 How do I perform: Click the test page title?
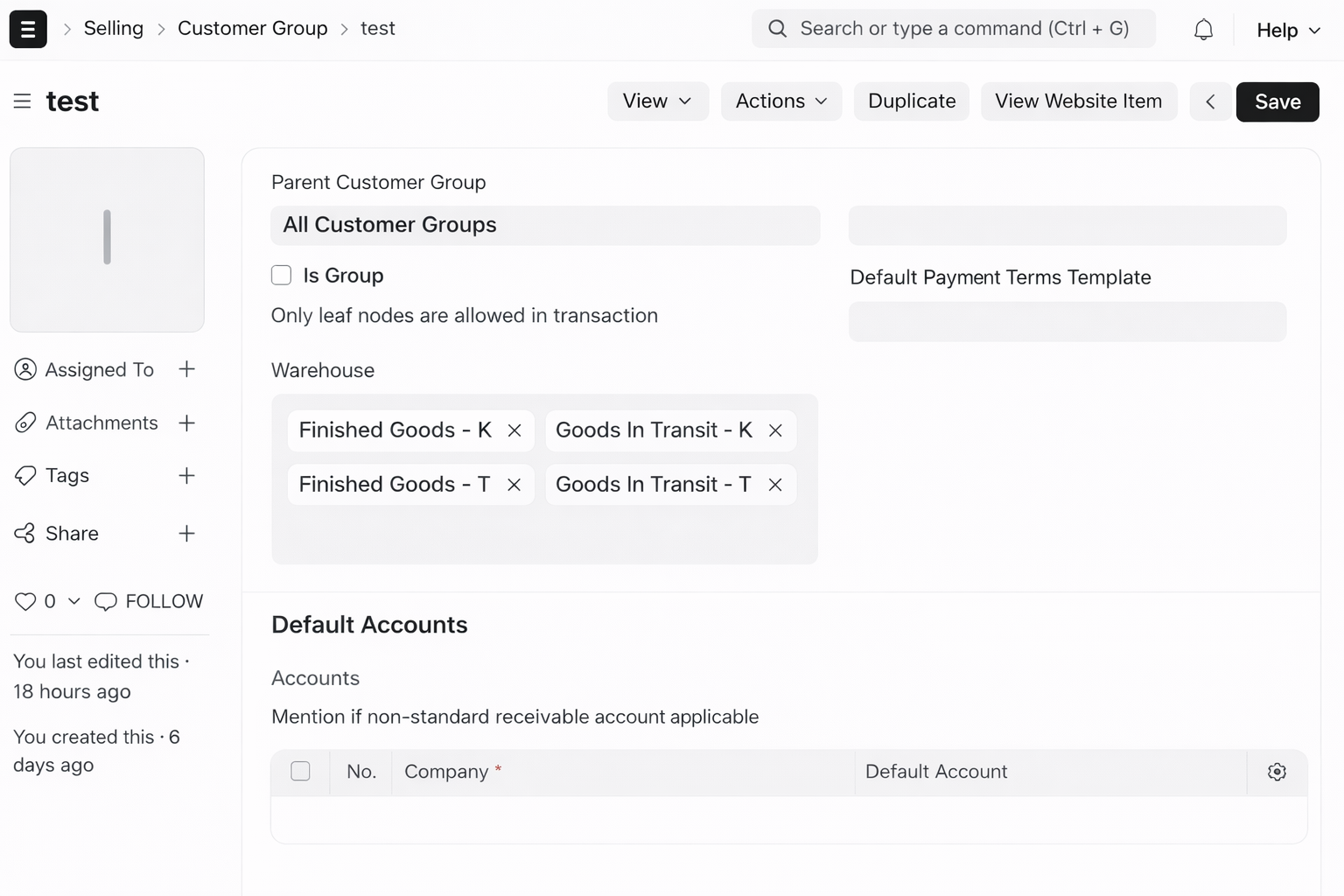tap(73, 101)
